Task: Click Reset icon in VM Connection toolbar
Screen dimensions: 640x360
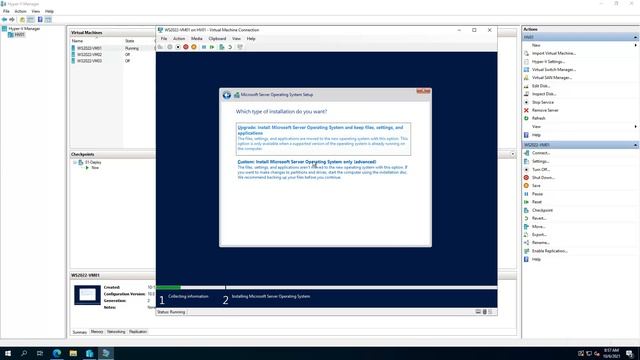Action: pos(212,47)
